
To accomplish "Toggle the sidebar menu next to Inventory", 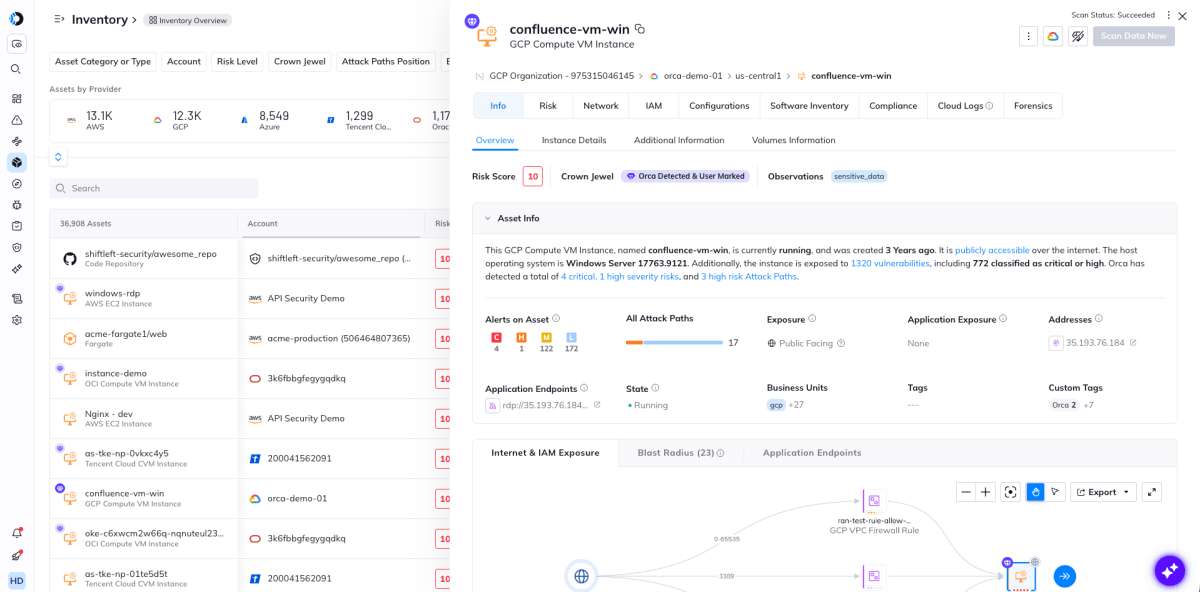I will pyautogui.click(x=59, y=19).
